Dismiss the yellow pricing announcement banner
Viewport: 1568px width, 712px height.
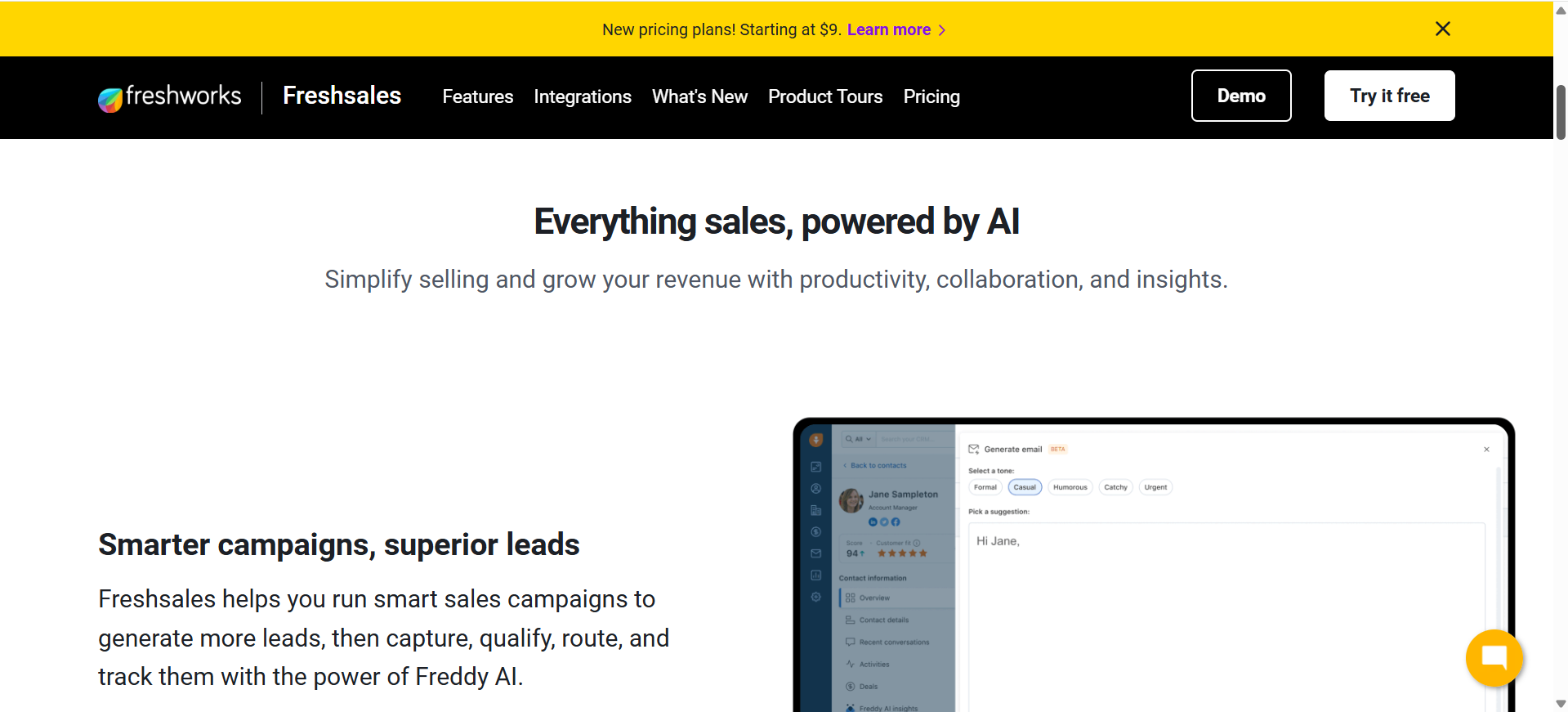(x=1442, y=29)
